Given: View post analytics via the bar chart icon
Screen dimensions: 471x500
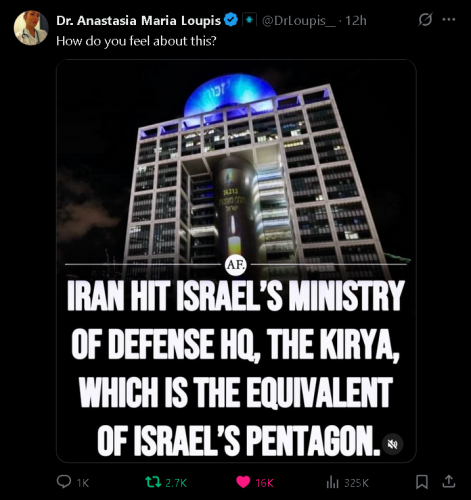Looking at the screenshot, I should pyautogui.click(x=332, y=482).
